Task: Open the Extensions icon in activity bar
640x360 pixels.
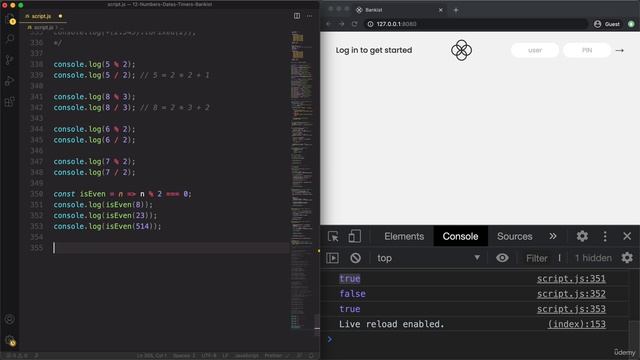Action: 10,101
